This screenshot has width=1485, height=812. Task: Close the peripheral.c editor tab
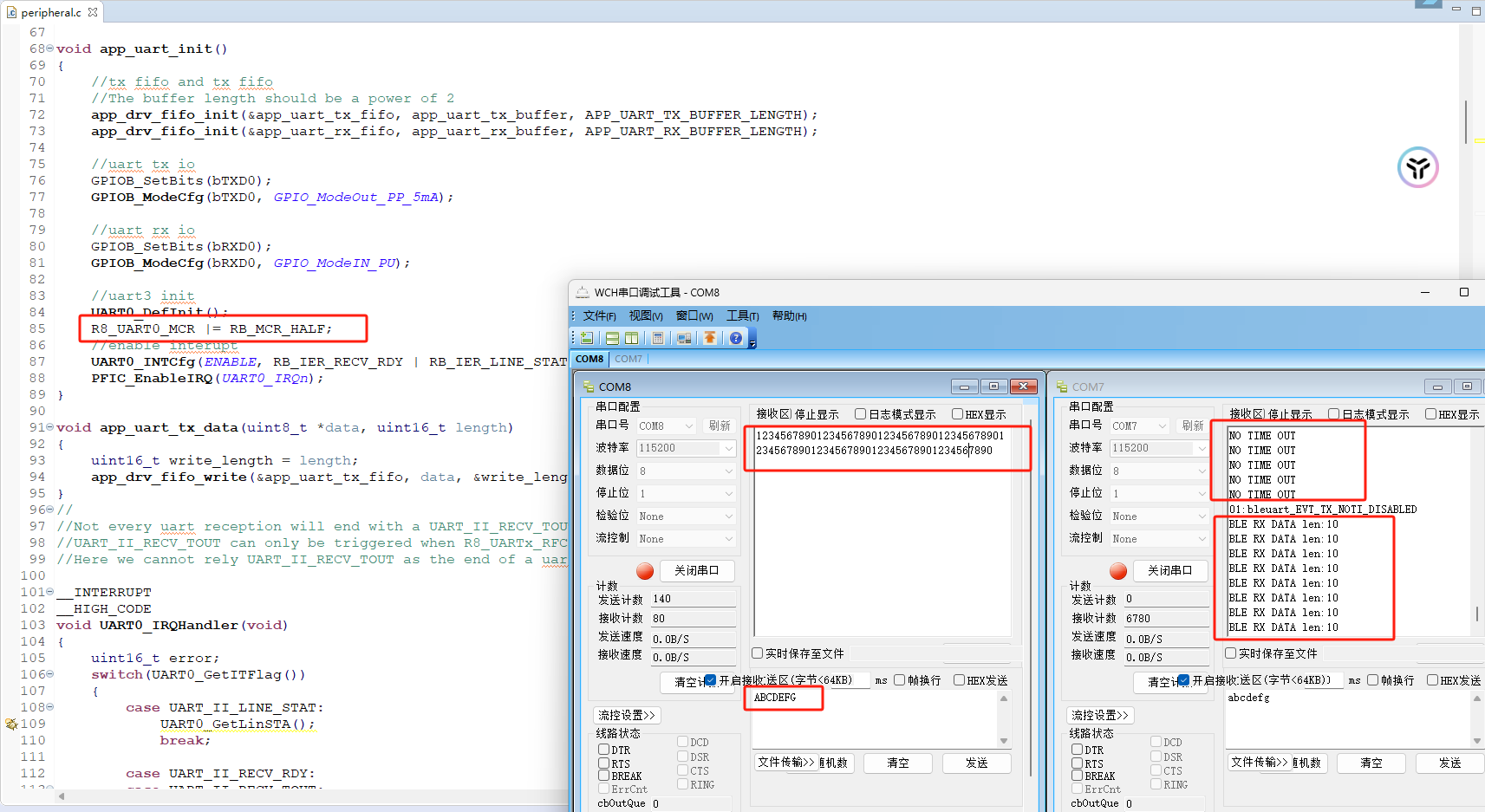coord(93,12)
